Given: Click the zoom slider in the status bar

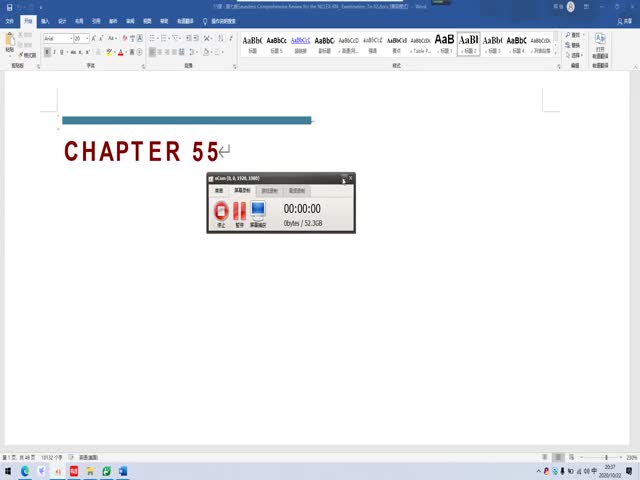Looking at the screenshot, I should tap(594, 457).
